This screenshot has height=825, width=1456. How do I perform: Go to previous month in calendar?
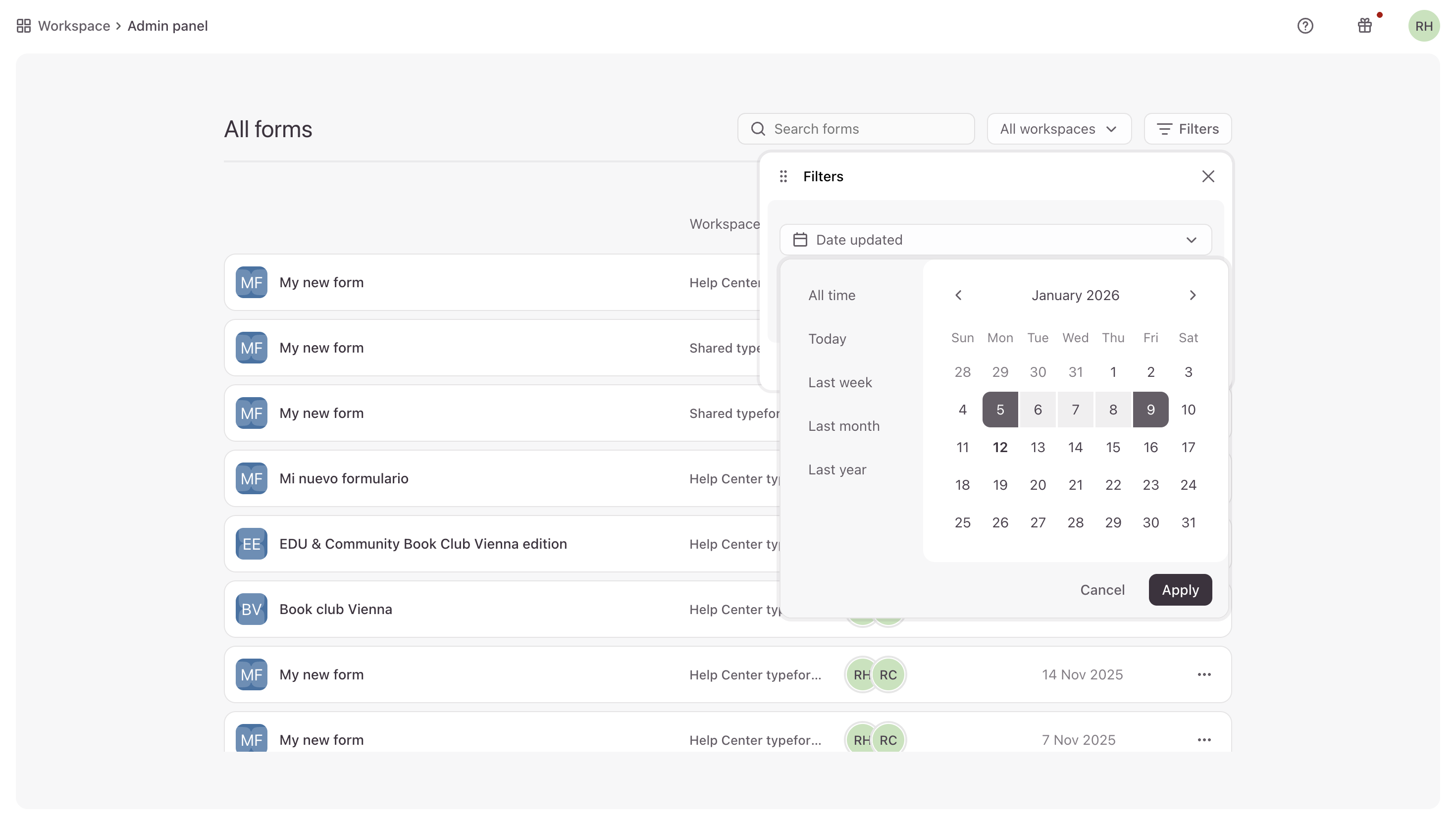(x=958, y=295)
